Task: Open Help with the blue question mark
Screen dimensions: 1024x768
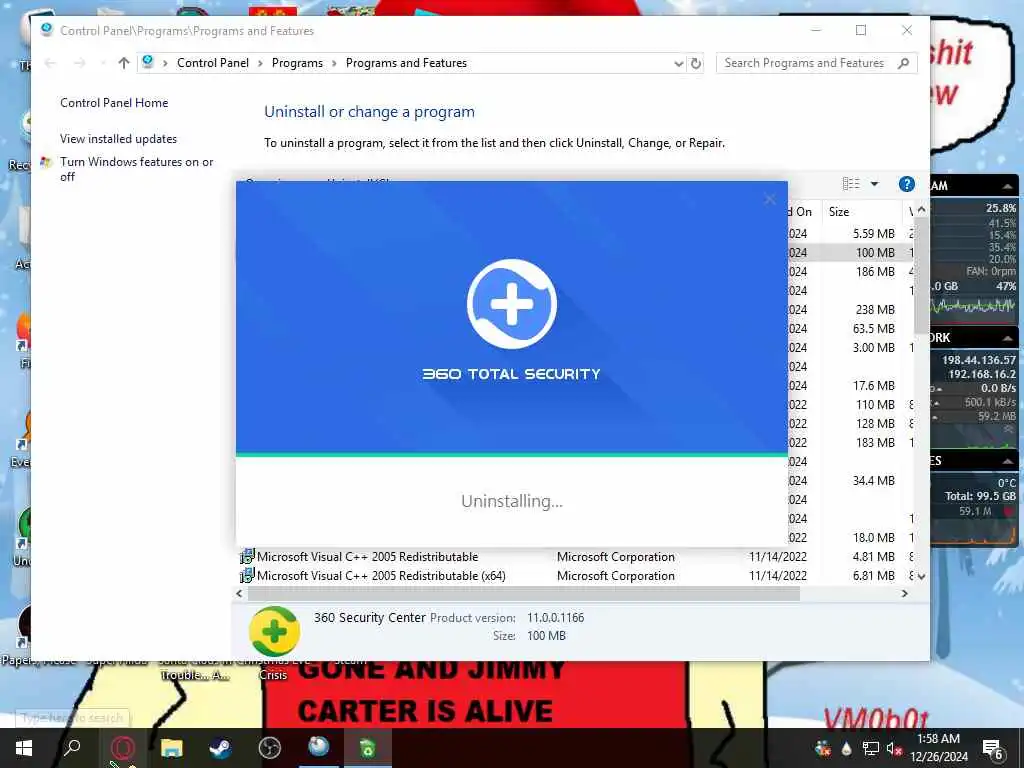Action: 906,184
